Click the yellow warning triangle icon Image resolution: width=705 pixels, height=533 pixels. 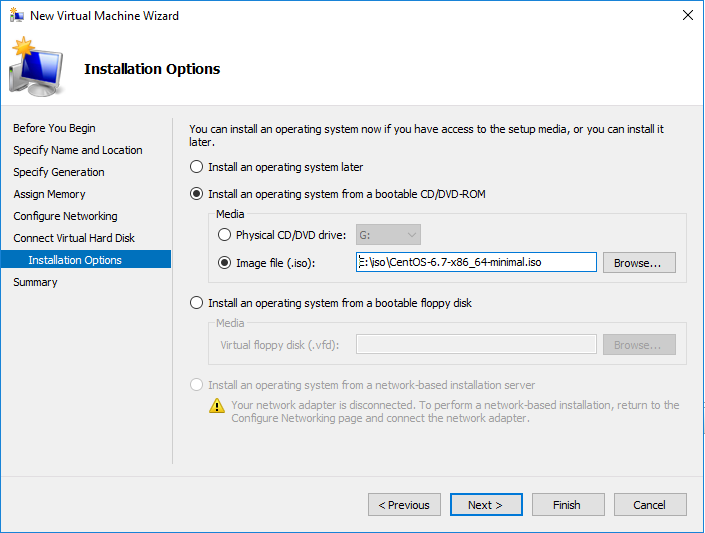[x=216, y=406]
